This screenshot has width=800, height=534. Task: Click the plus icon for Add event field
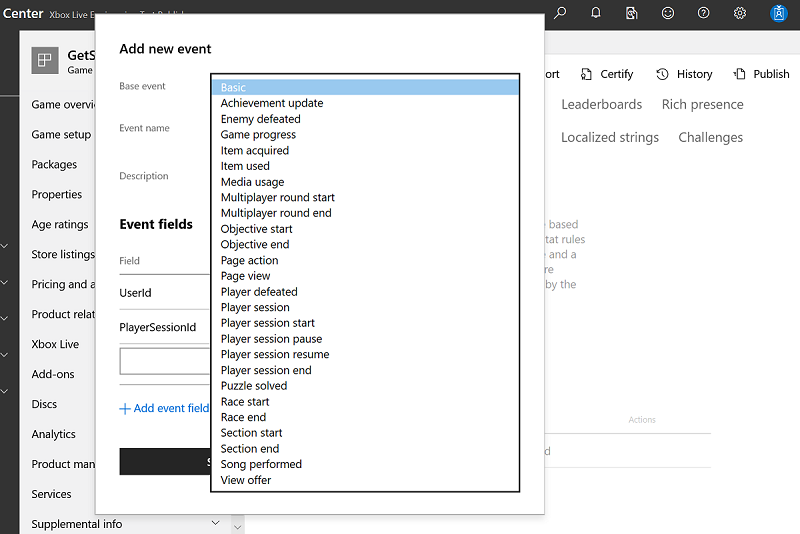click(124, 409)
